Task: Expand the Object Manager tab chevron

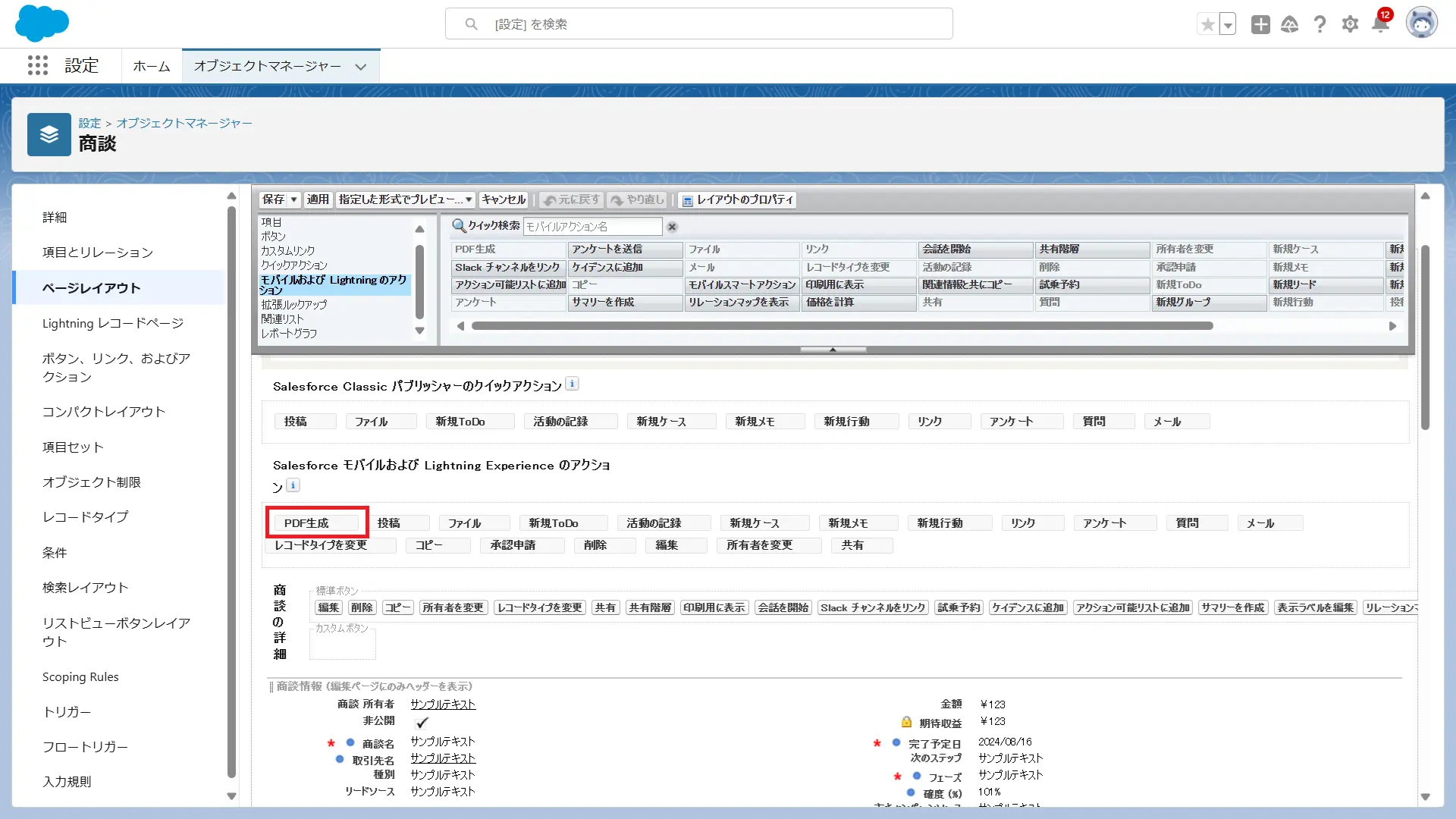Action: [361, 67]
